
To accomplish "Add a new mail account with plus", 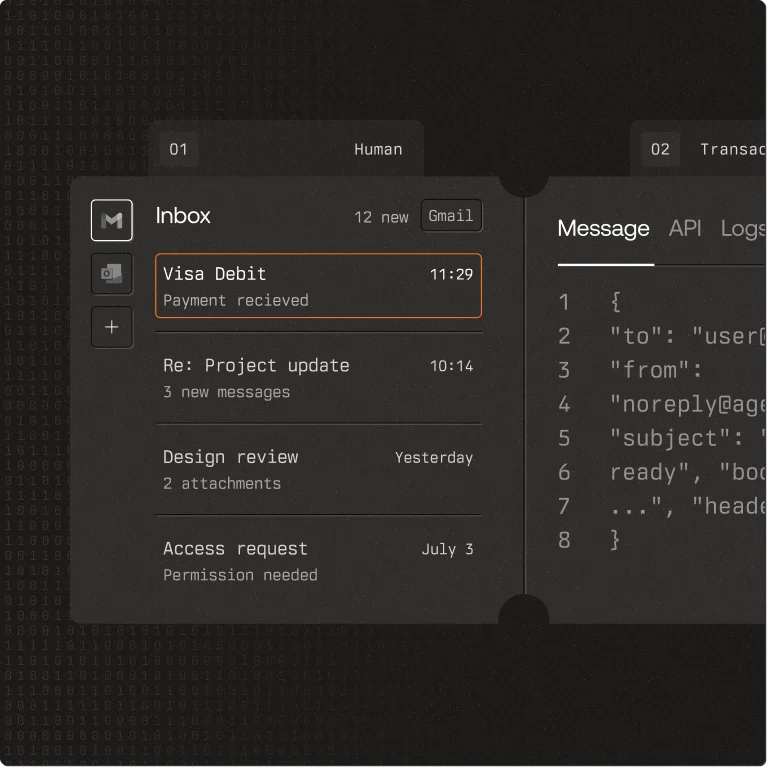I will [112, 327].
